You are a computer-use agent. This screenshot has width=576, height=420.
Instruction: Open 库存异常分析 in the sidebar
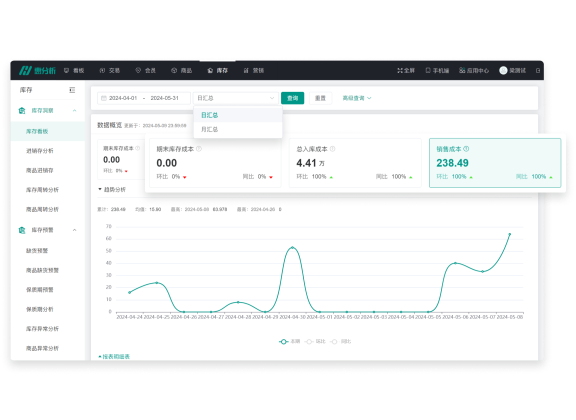tap(48, 329)
